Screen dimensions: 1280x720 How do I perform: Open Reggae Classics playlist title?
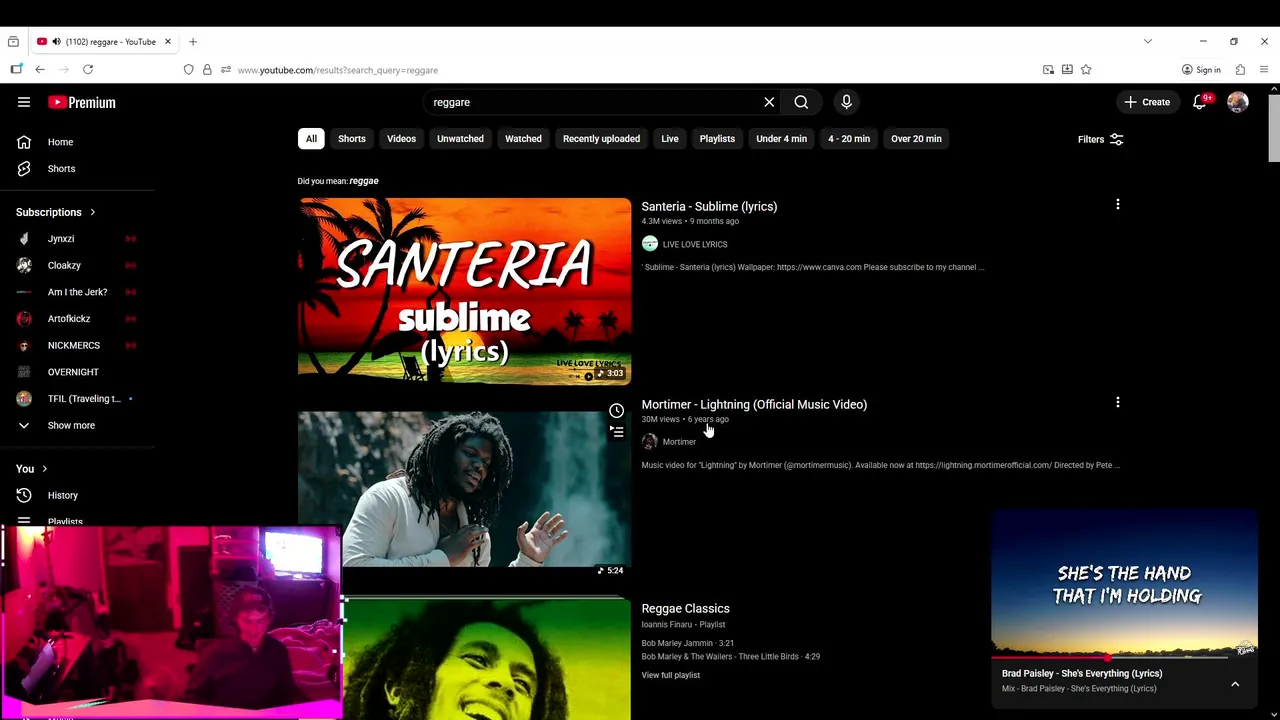(x=685, y=609)
